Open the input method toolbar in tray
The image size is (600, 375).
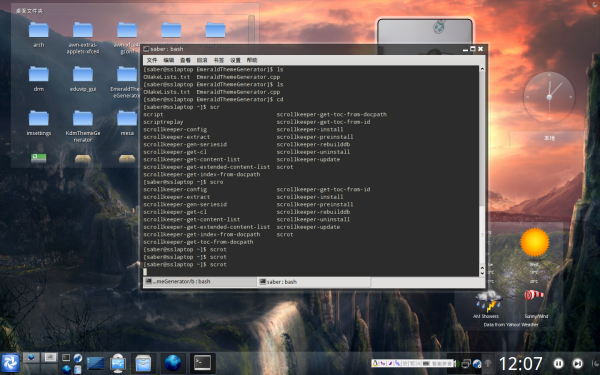point(413,364)
